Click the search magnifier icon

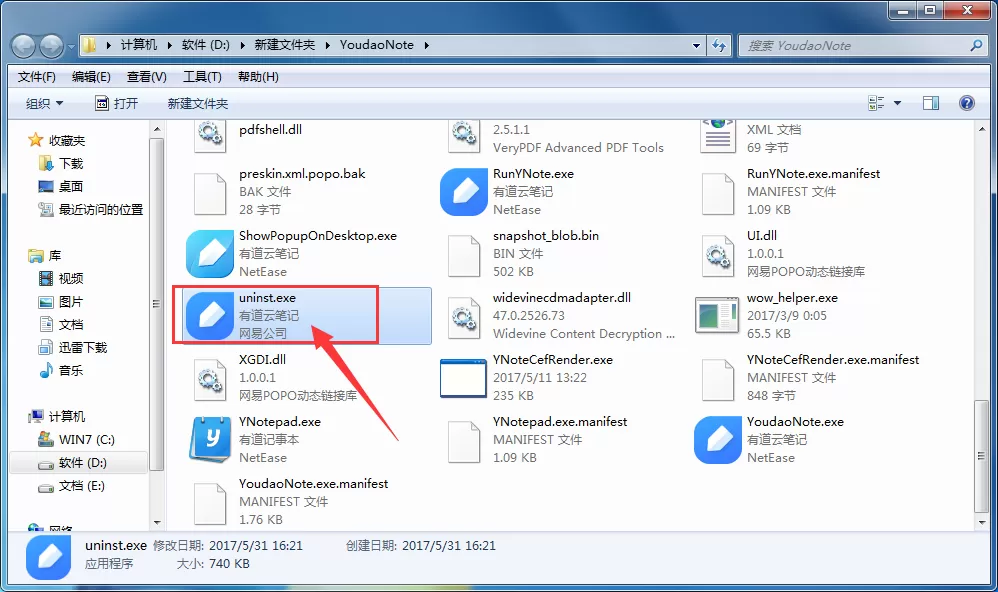coord(976,45)
